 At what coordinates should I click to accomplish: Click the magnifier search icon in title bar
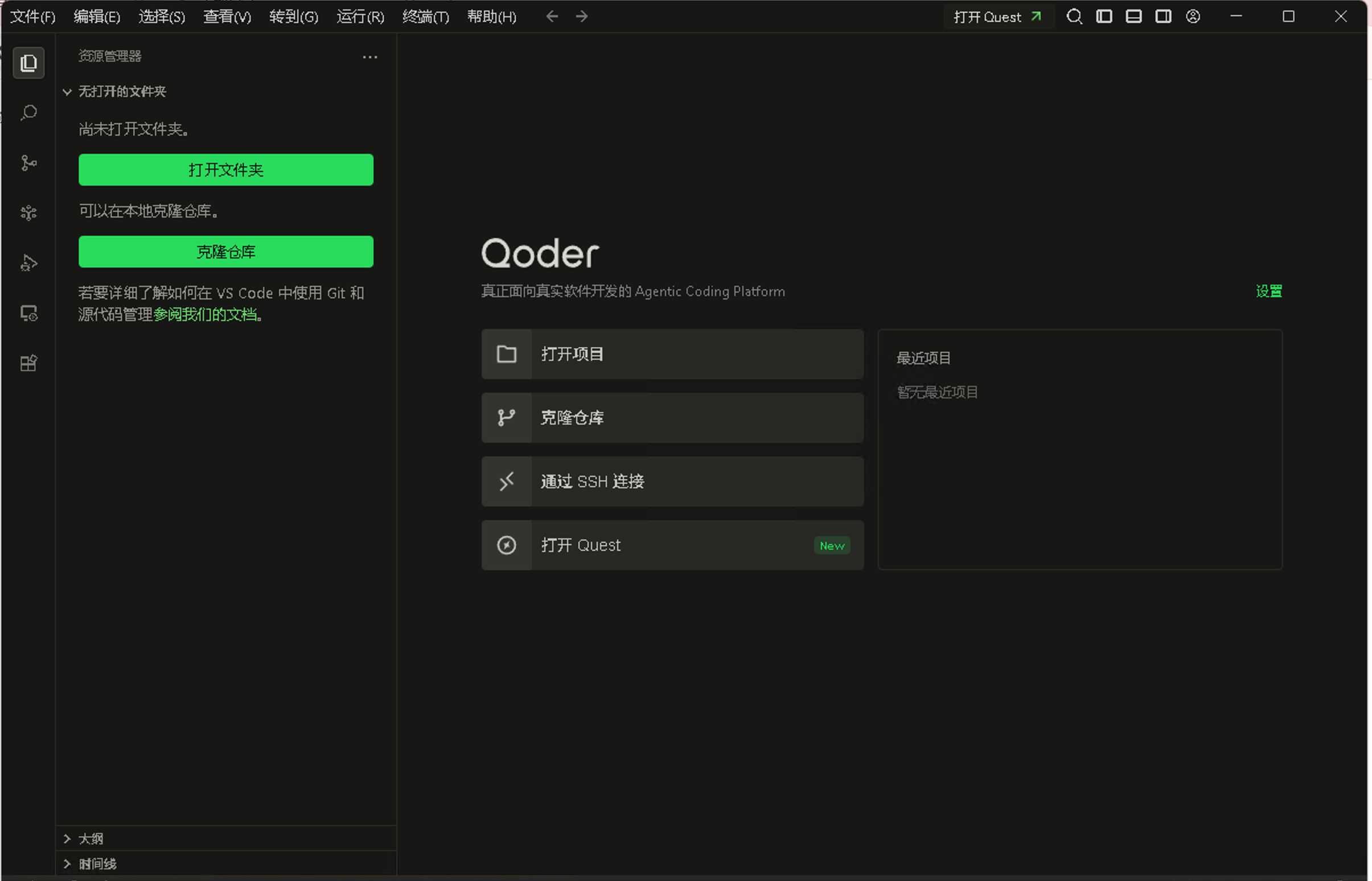tap(1074, 17)
